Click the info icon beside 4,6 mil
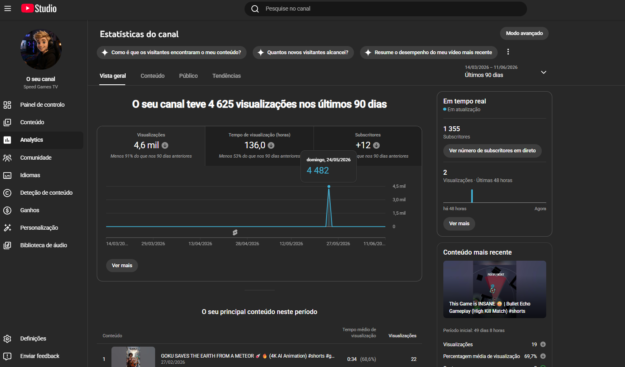The image size is (625, 367). click(165, 146)
